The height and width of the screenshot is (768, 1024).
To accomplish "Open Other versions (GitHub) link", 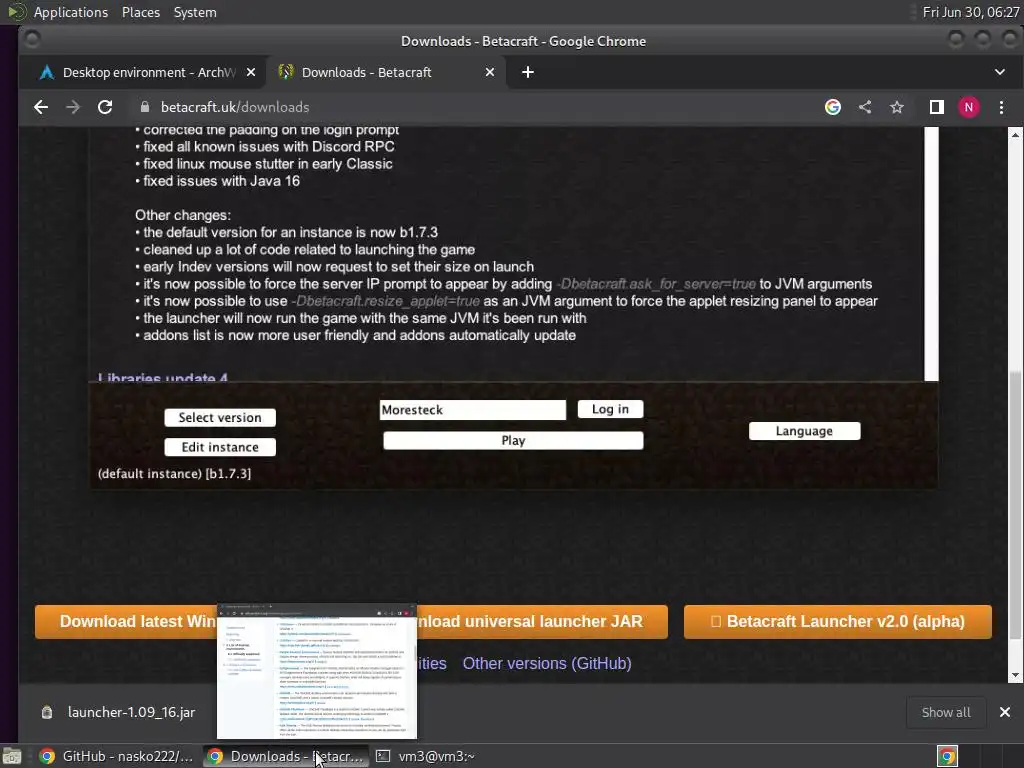I will [x=547, y=663].
